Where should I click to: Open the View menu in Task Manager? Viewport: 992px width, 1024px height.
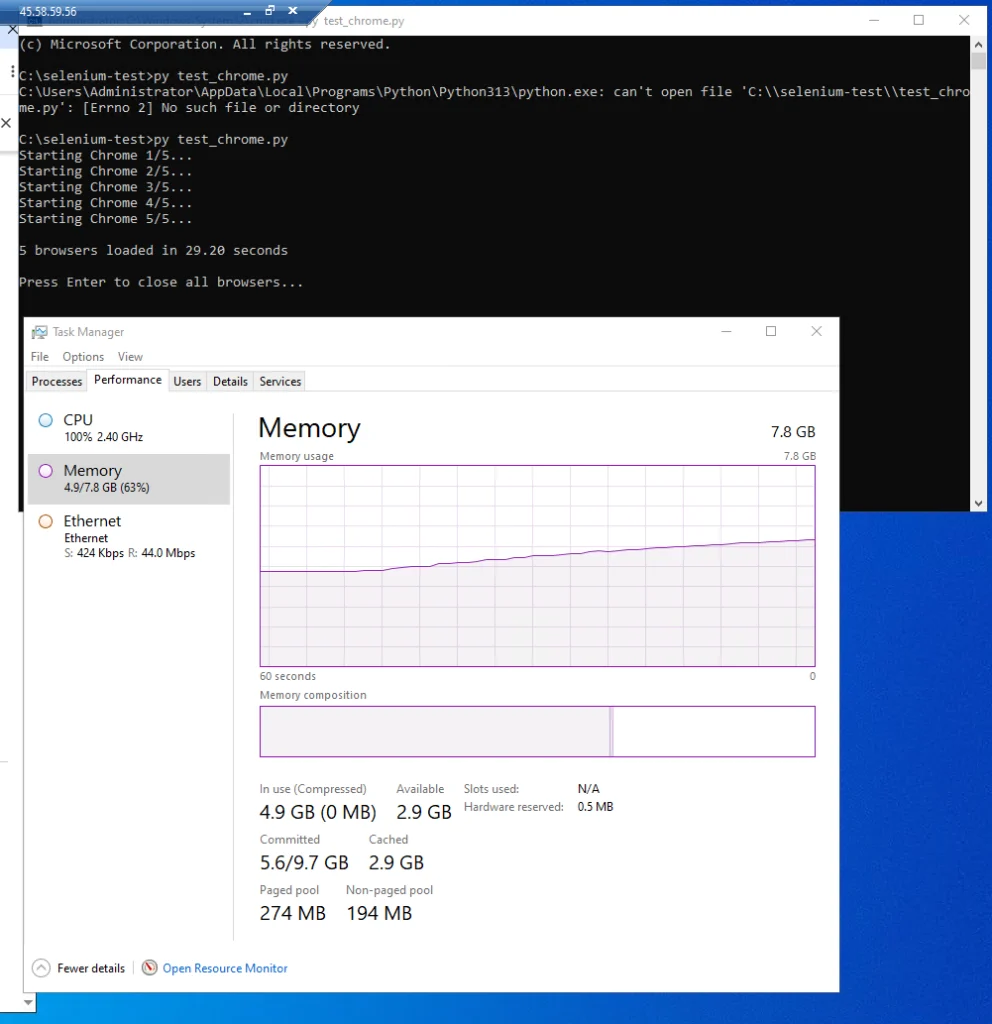coord(130,357)
